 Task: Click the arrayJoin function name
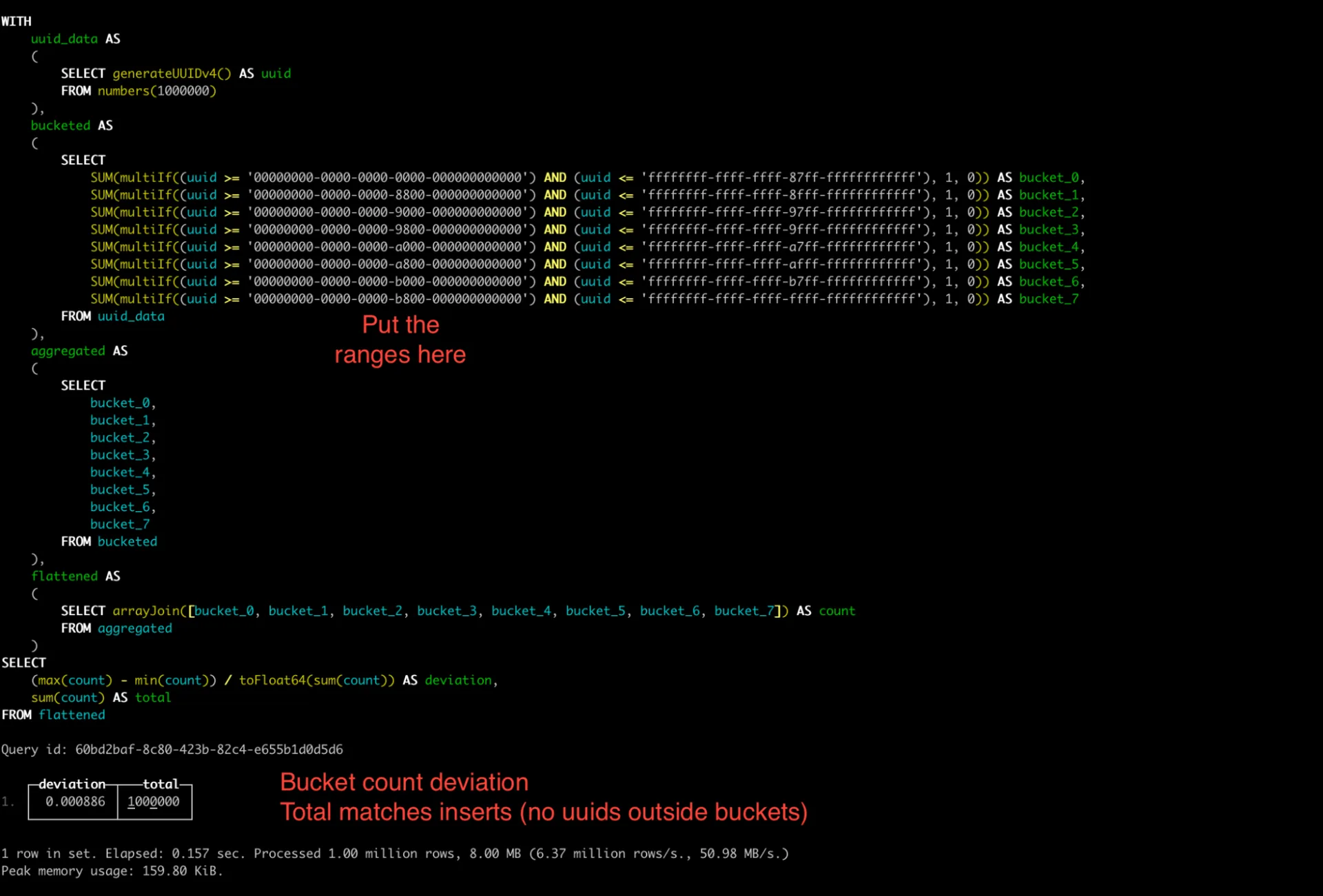146,611
